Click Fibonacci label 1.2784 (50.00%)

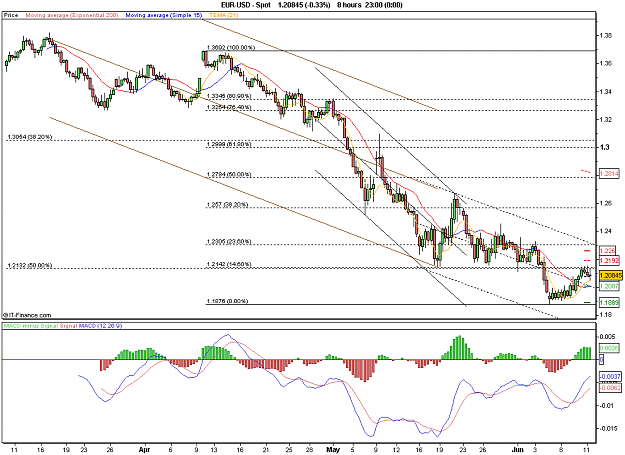click(x=229, y=175)
